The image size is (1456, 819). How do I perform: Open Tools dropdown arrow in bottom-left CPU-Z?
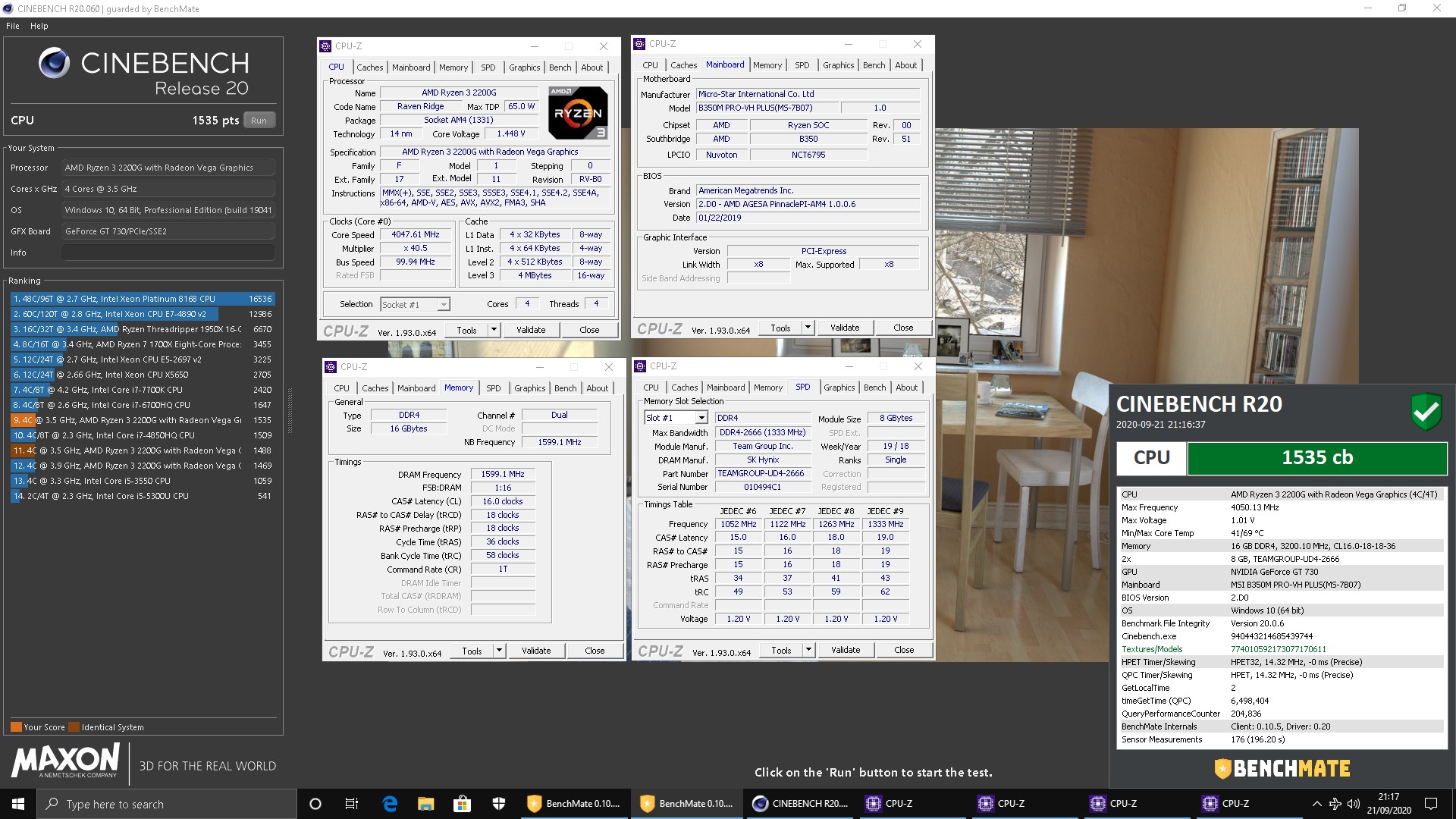(x=499, y=651)
